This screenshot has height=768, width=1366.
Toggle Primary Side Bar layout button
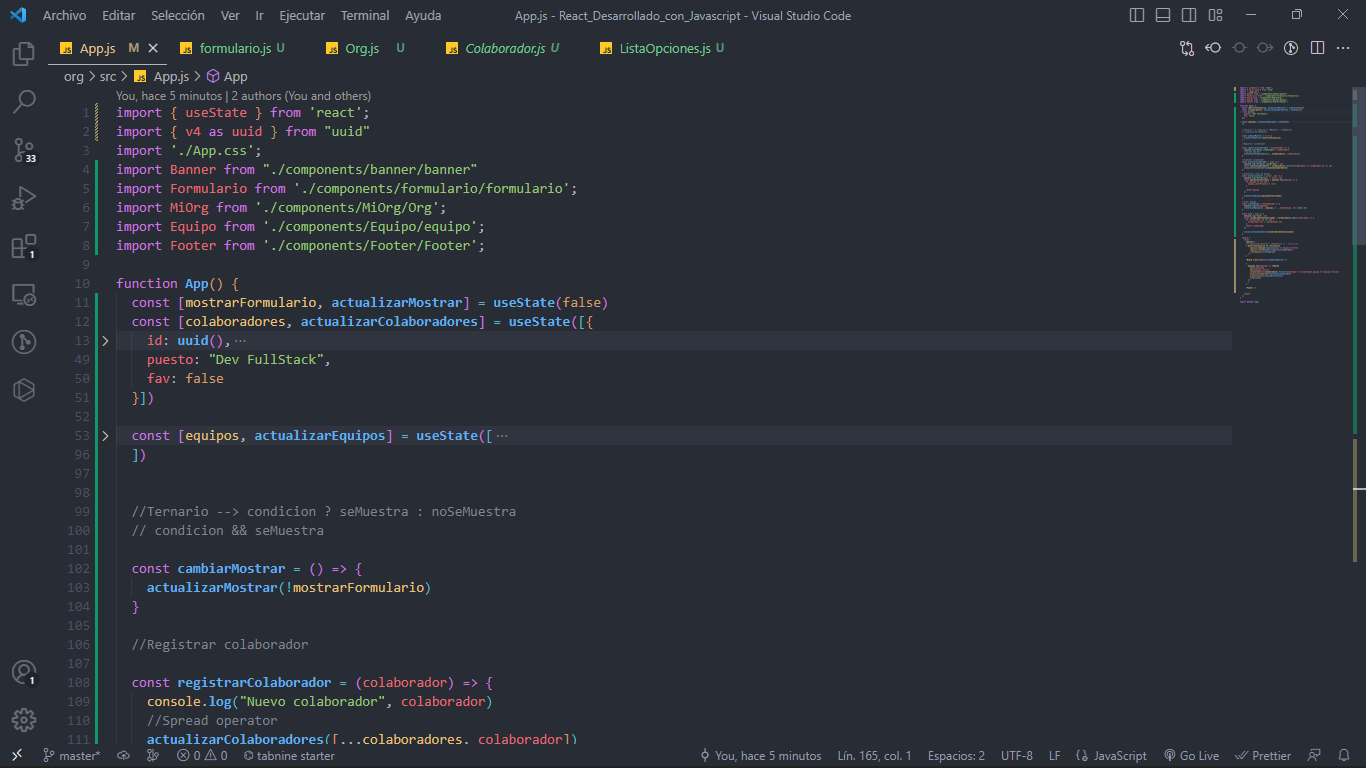(x=1137, y=15)
